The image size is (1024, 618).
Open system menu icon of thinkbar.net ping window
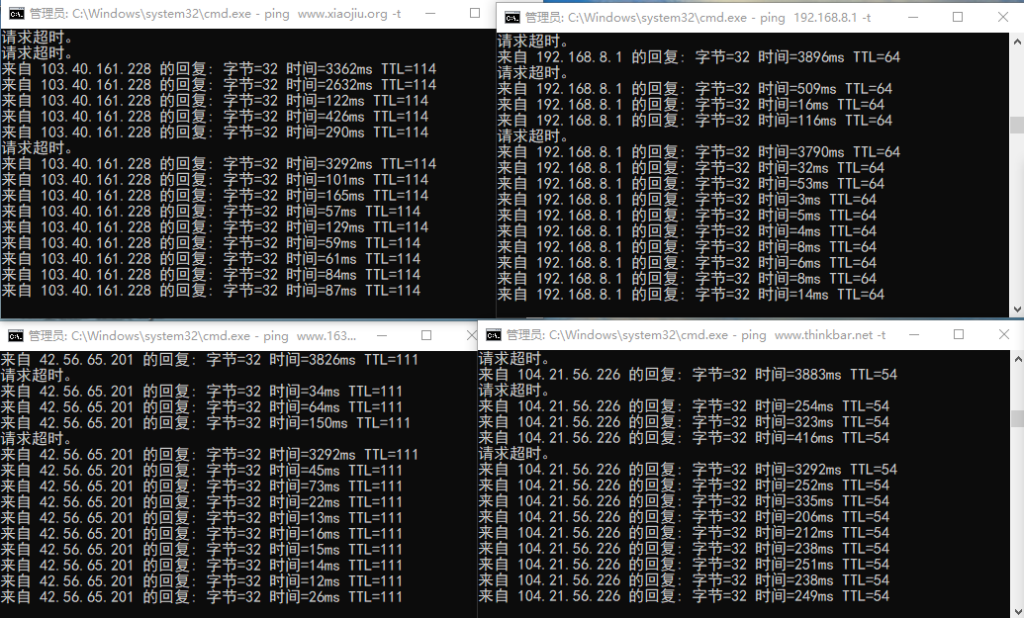coord(493,335)
